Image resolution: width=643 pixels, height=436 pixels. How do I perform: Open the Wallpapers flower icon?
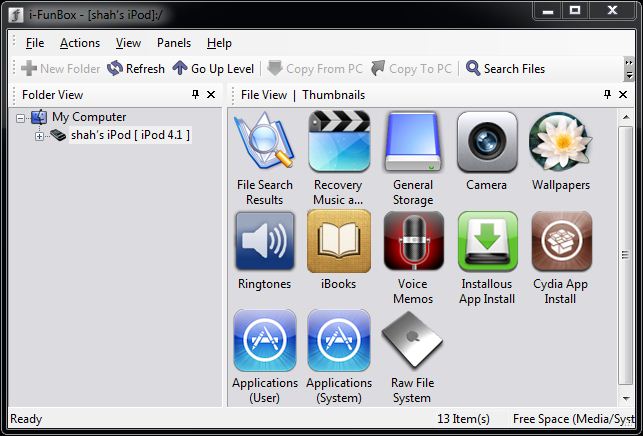click(561, 142)
